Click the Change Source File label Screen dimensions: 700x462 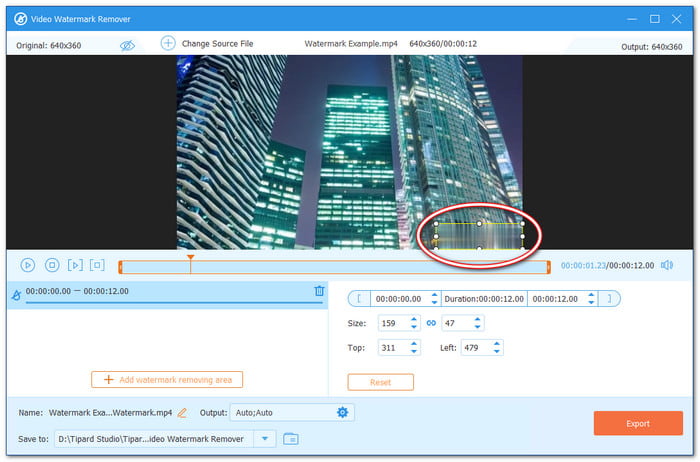tap(217, 43)
